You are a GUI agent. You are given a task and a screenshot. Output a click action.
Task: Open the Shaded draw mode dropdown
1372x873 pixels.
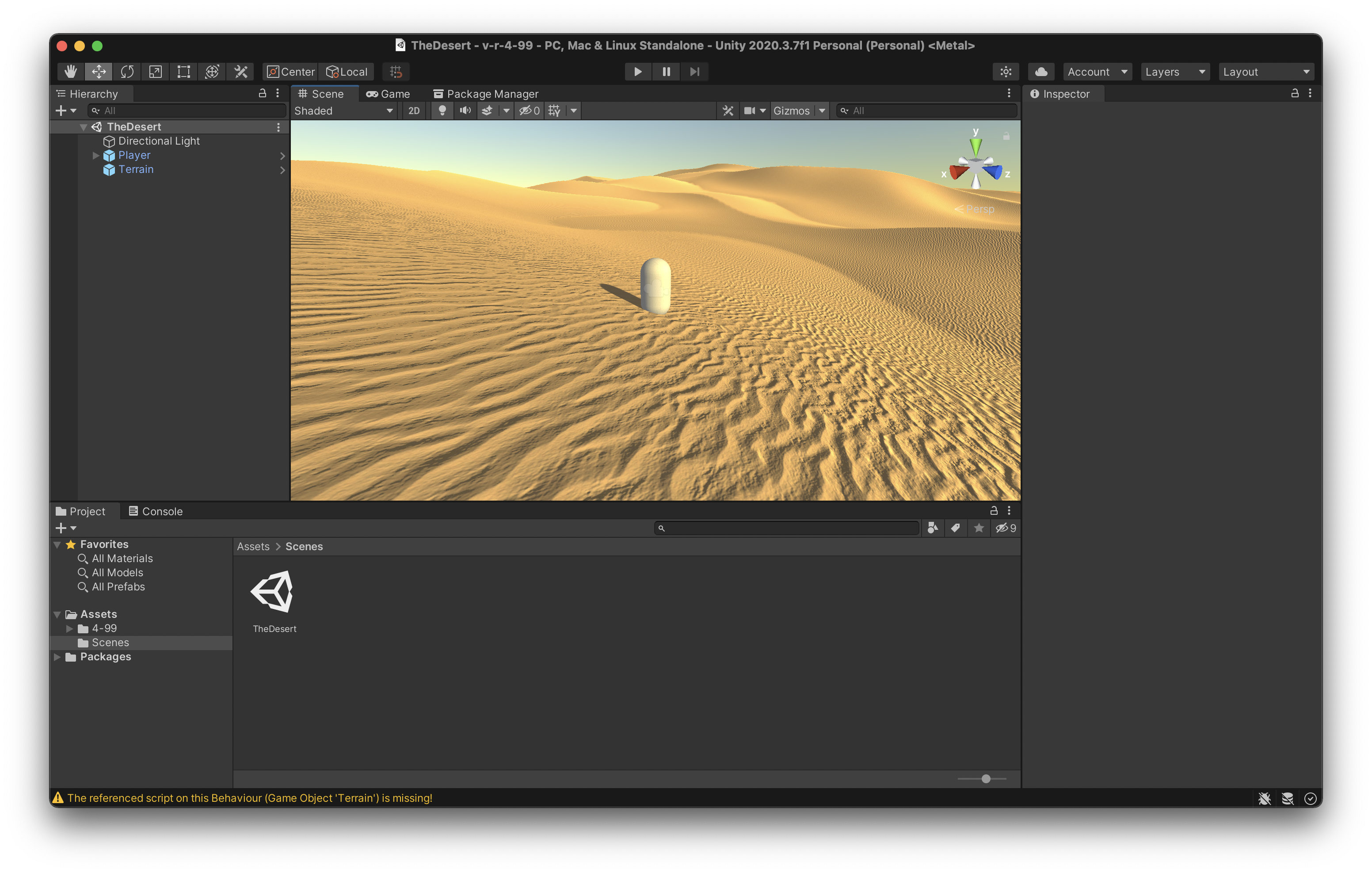coord(344,111)
